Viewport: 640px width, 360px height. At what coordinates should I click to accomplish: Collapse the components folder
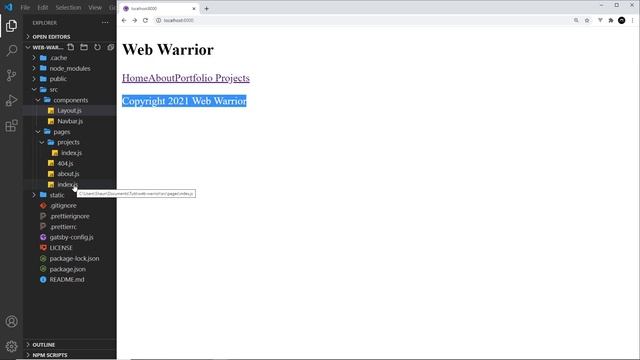pos(70,100)
